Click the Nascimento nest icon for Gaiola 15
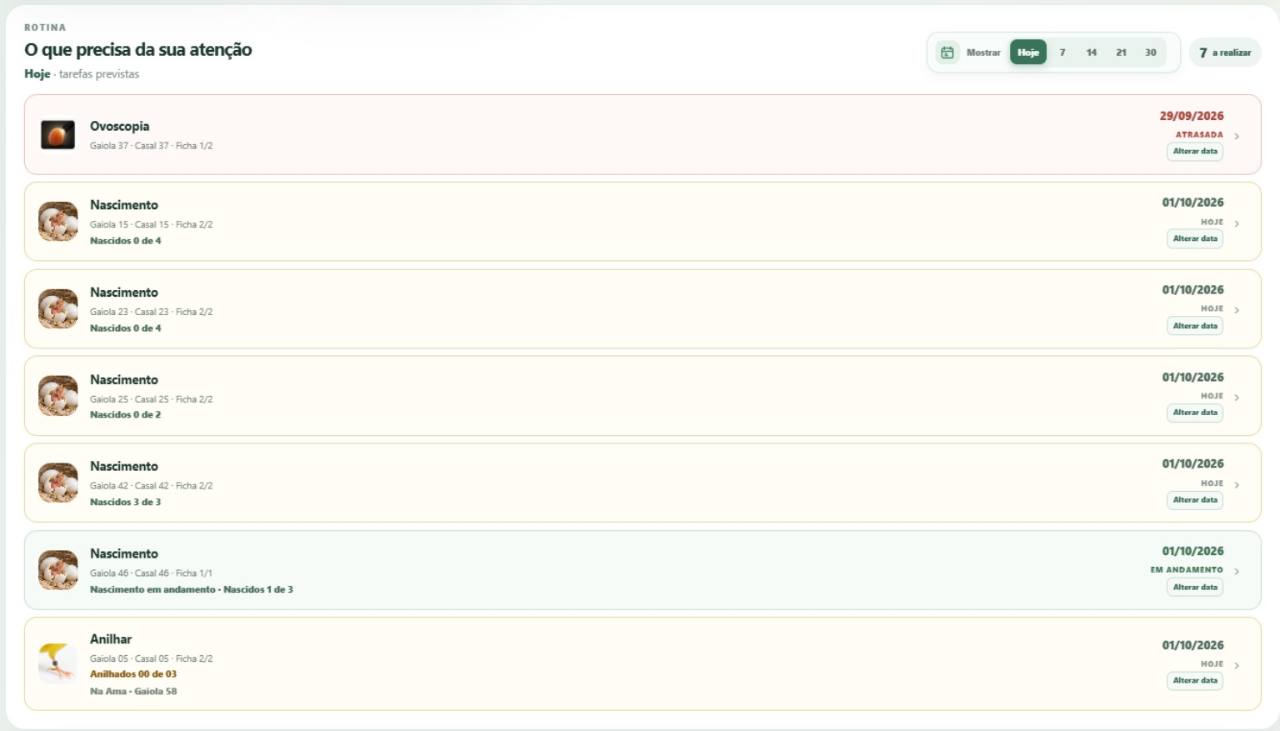 58,222
